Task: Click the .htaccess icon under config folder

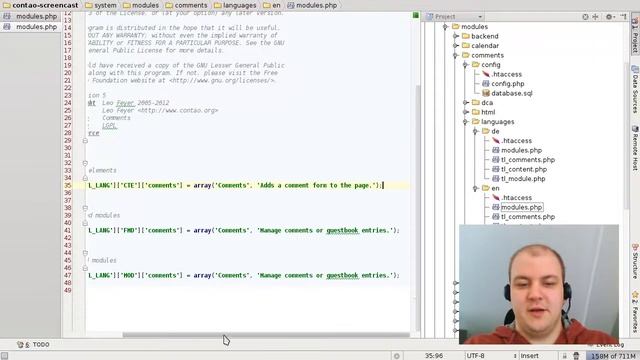Action: click(486, 74)
